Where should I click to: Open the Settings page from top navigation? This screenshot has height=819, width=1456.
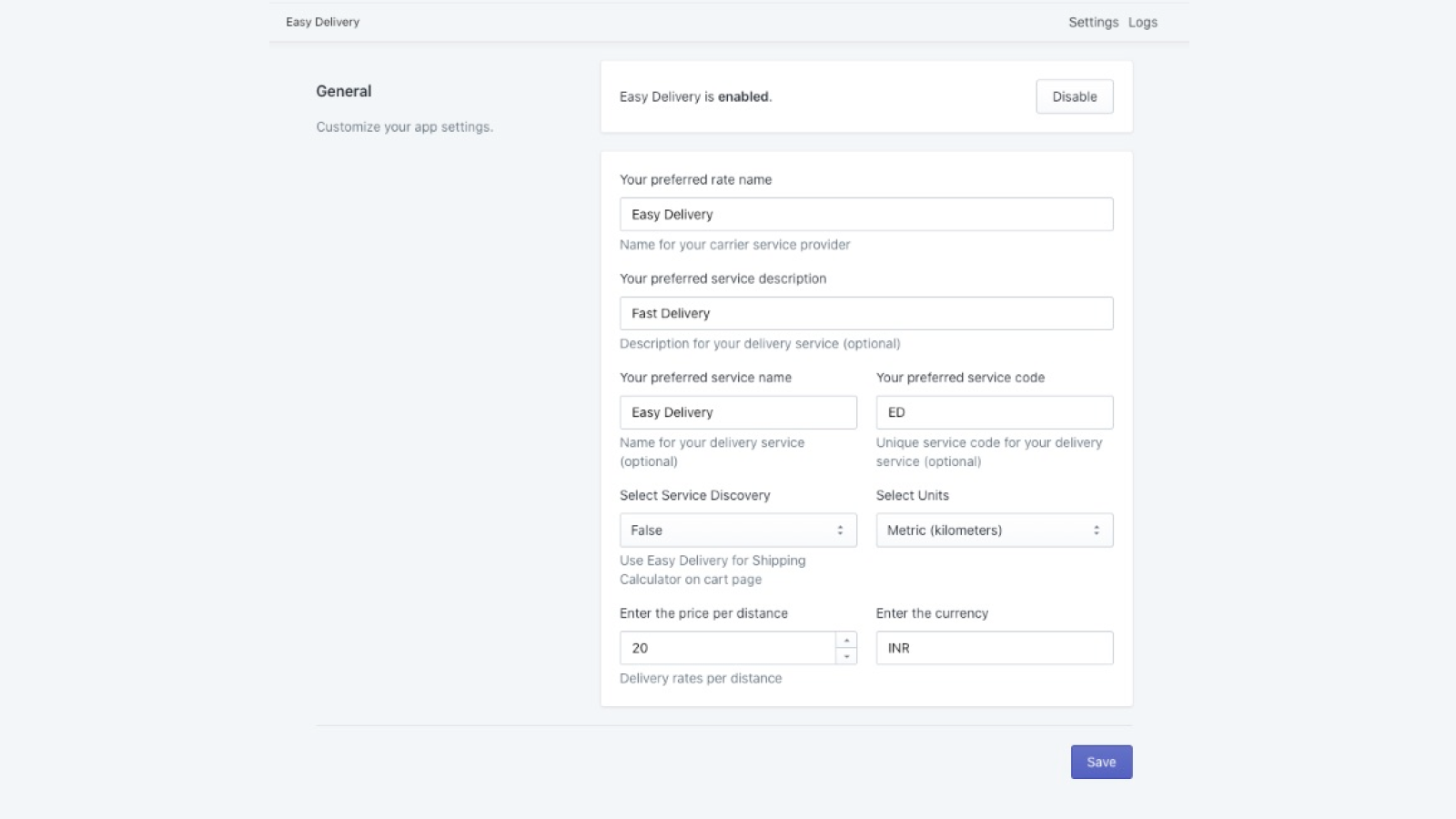click(x=1092, y=22)
